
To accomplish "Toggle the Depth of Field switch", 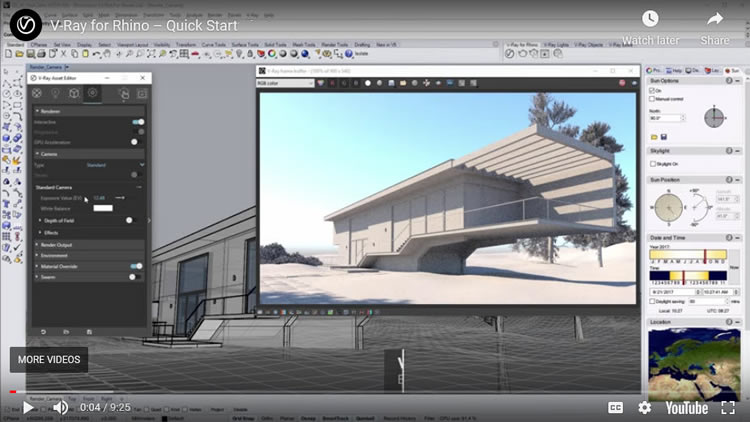I will click(132, 220).
